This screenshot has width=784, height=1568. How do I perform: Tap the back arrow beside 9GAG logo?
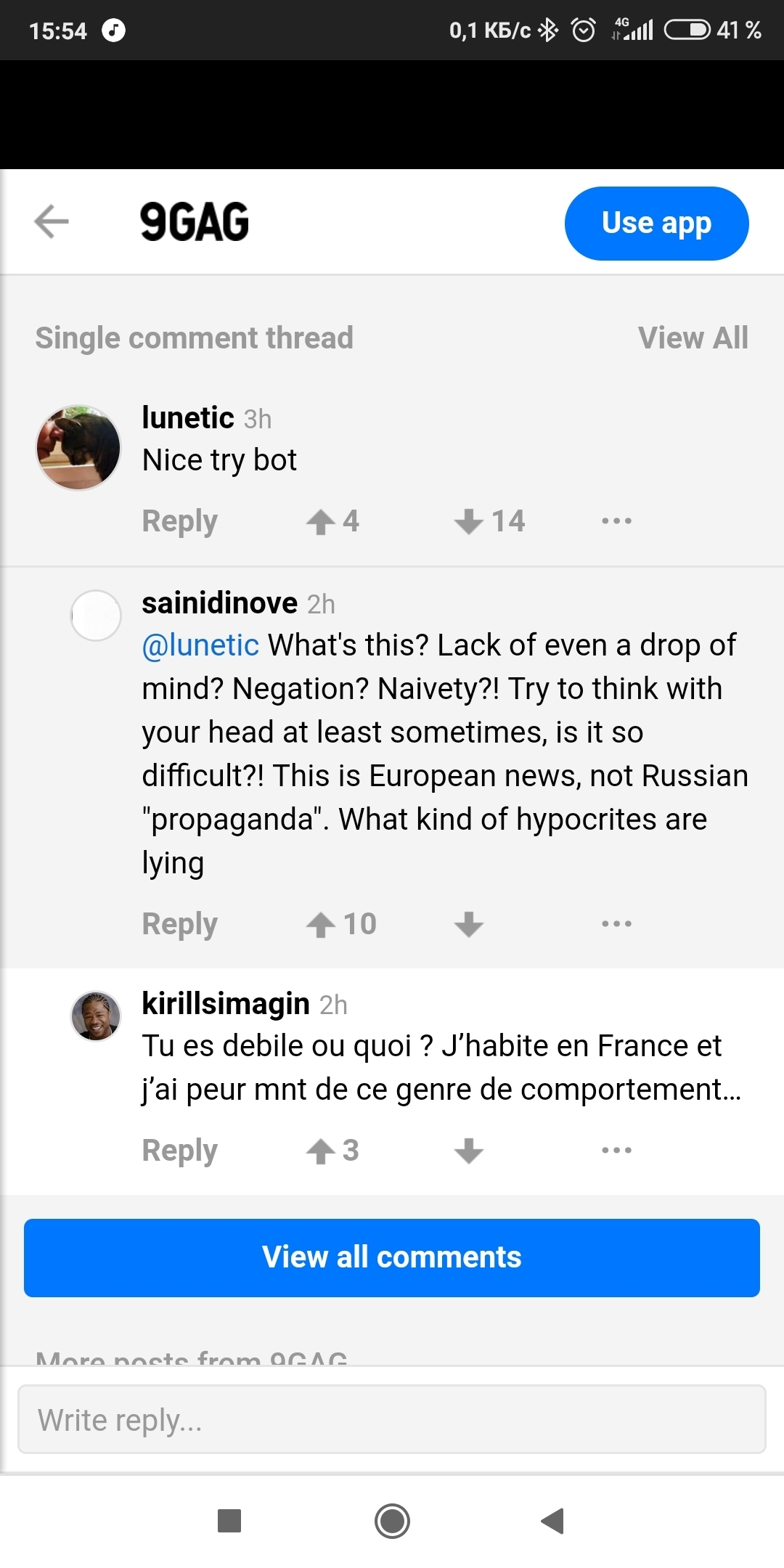tap(52, 221)
